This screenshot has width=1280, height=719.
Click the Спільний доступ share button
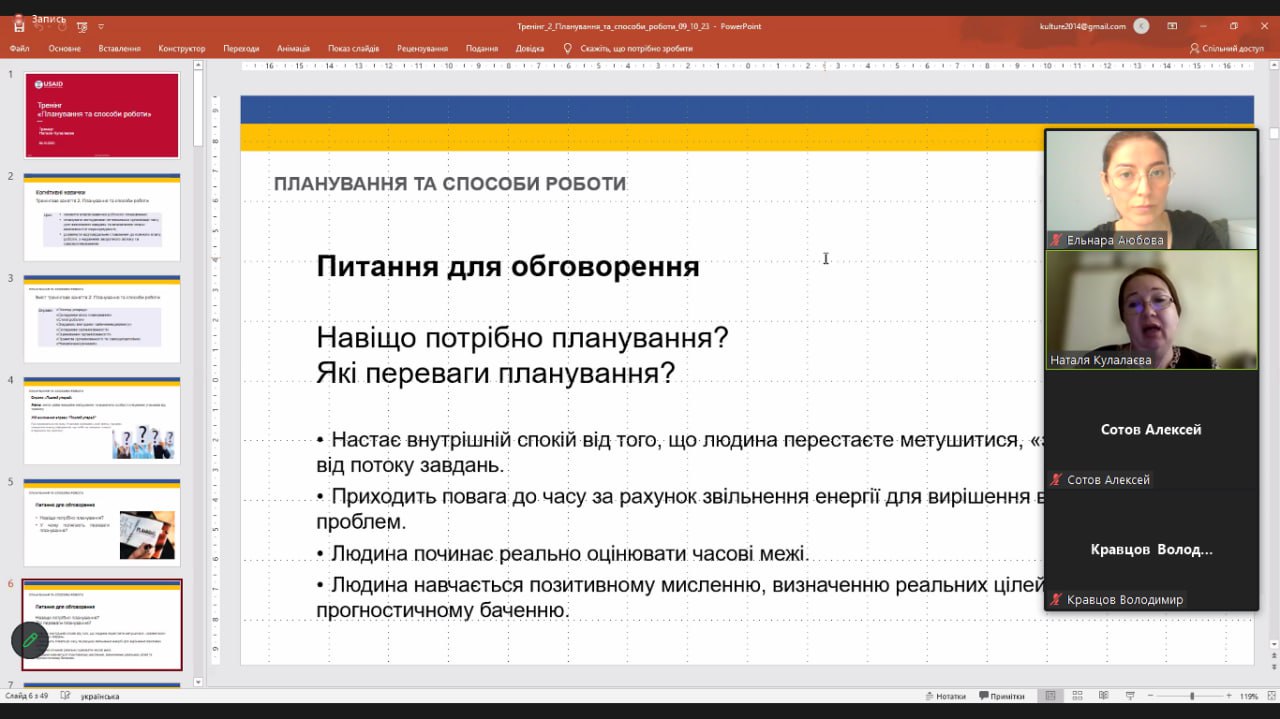click(x=1227, y=48)
